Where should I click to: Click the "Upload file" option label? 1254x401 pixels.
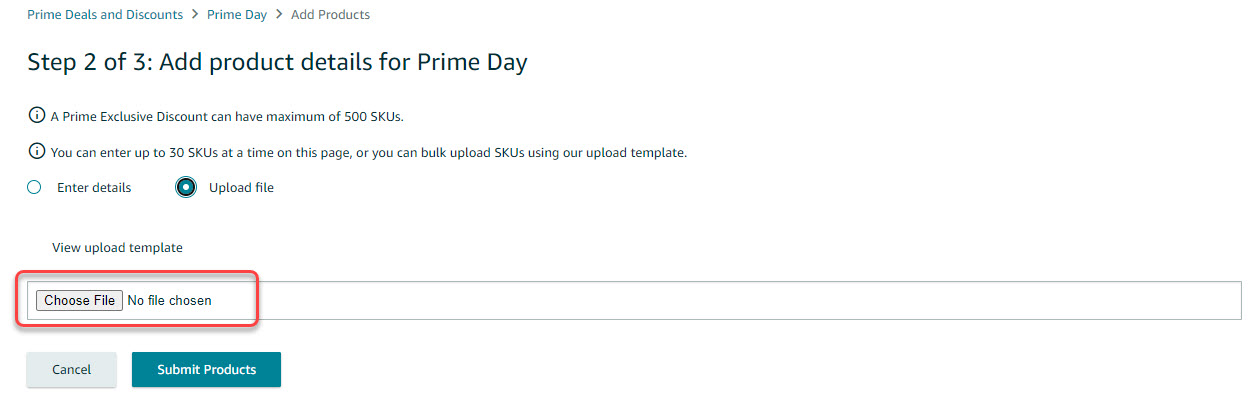(241, 187)
